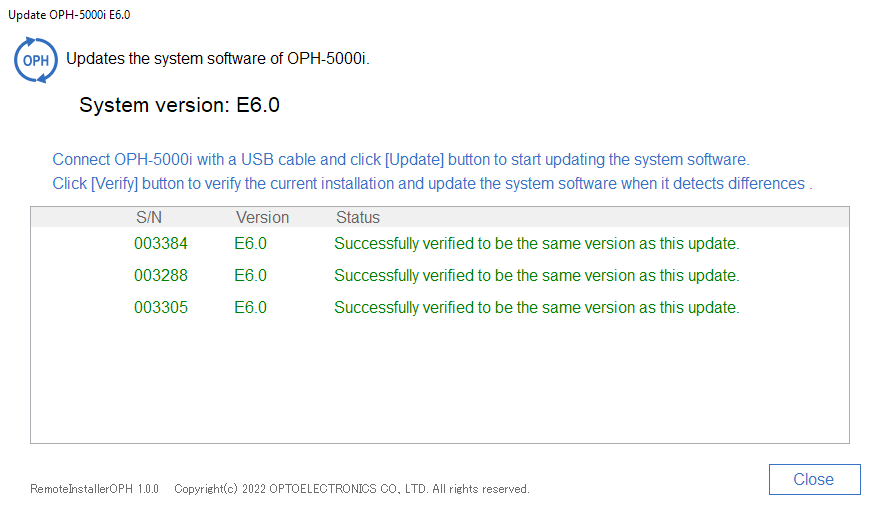872x507 pixels.
Task: Select serial number 003305 row
Action: (439, 307)
